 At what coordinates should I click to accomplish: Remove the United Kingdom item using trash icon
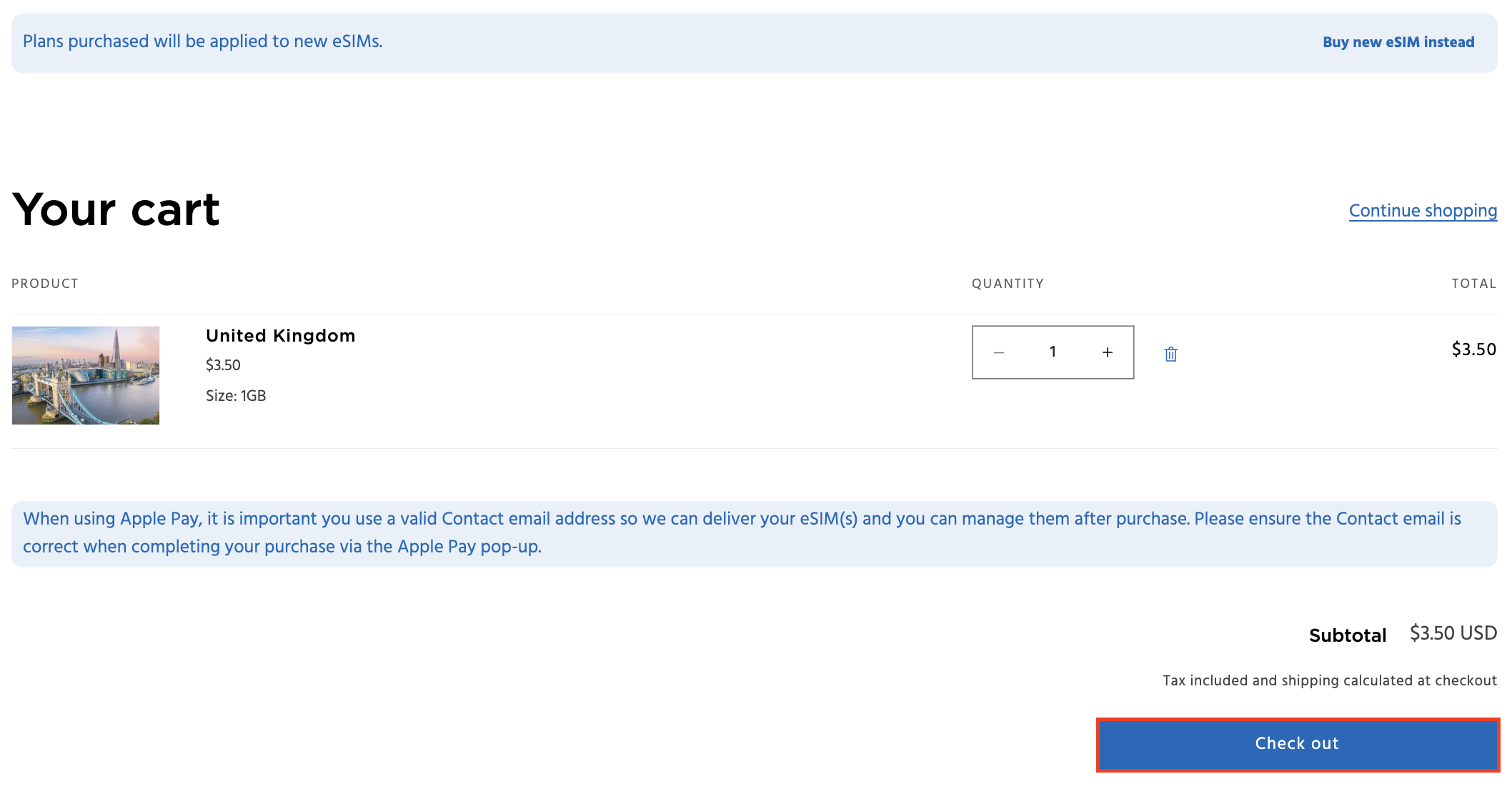(1170, 352)
